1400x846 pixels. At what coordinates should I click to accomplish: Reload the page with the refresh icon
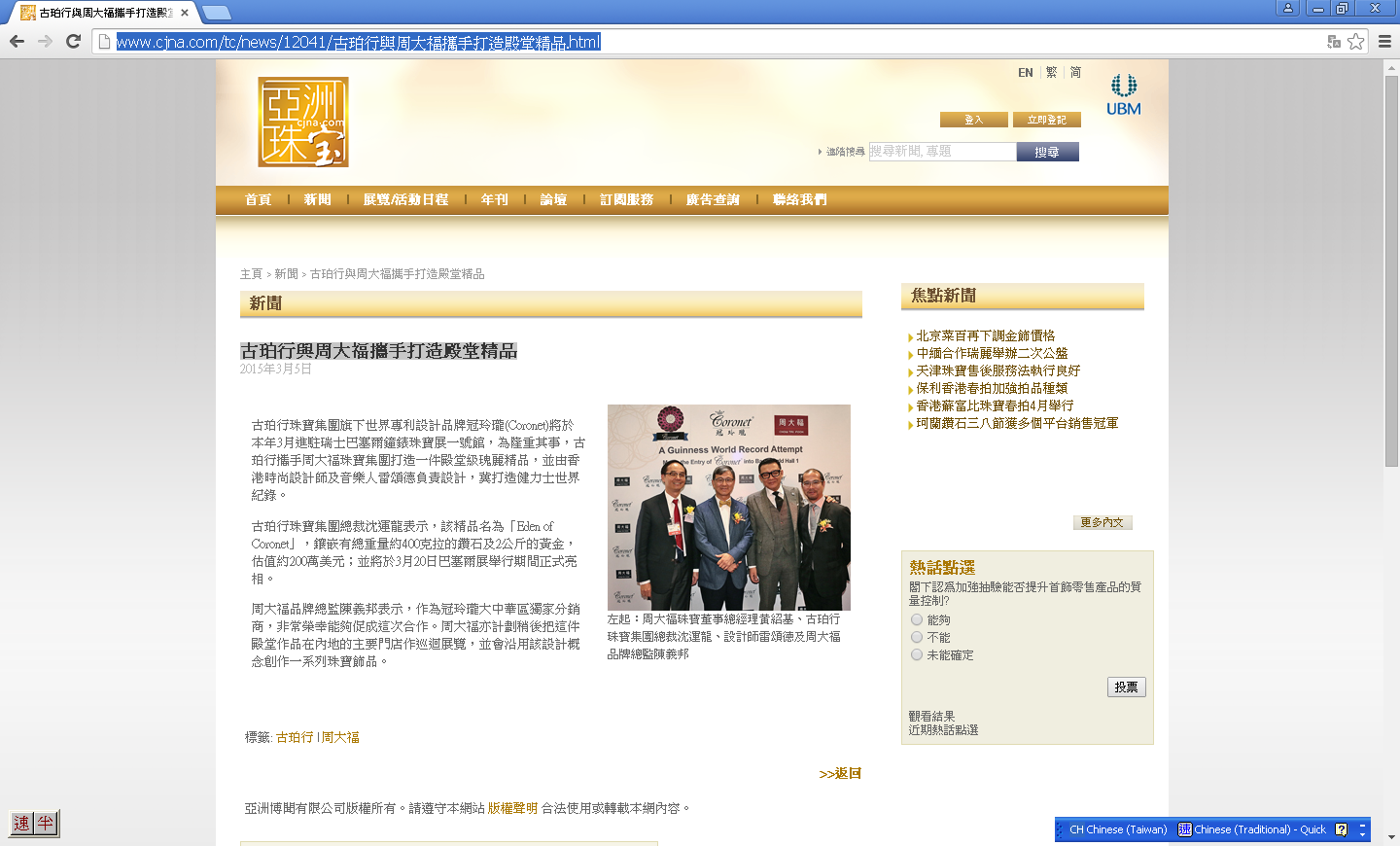73,41
